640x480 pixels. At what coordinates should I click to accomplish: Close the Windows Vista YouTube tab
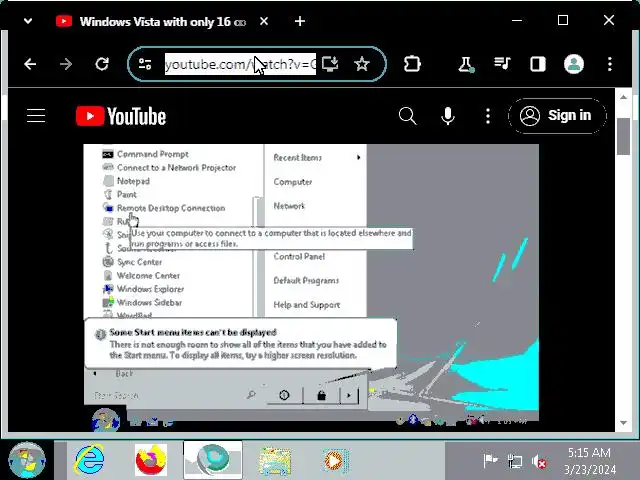(x=264, y=21)
